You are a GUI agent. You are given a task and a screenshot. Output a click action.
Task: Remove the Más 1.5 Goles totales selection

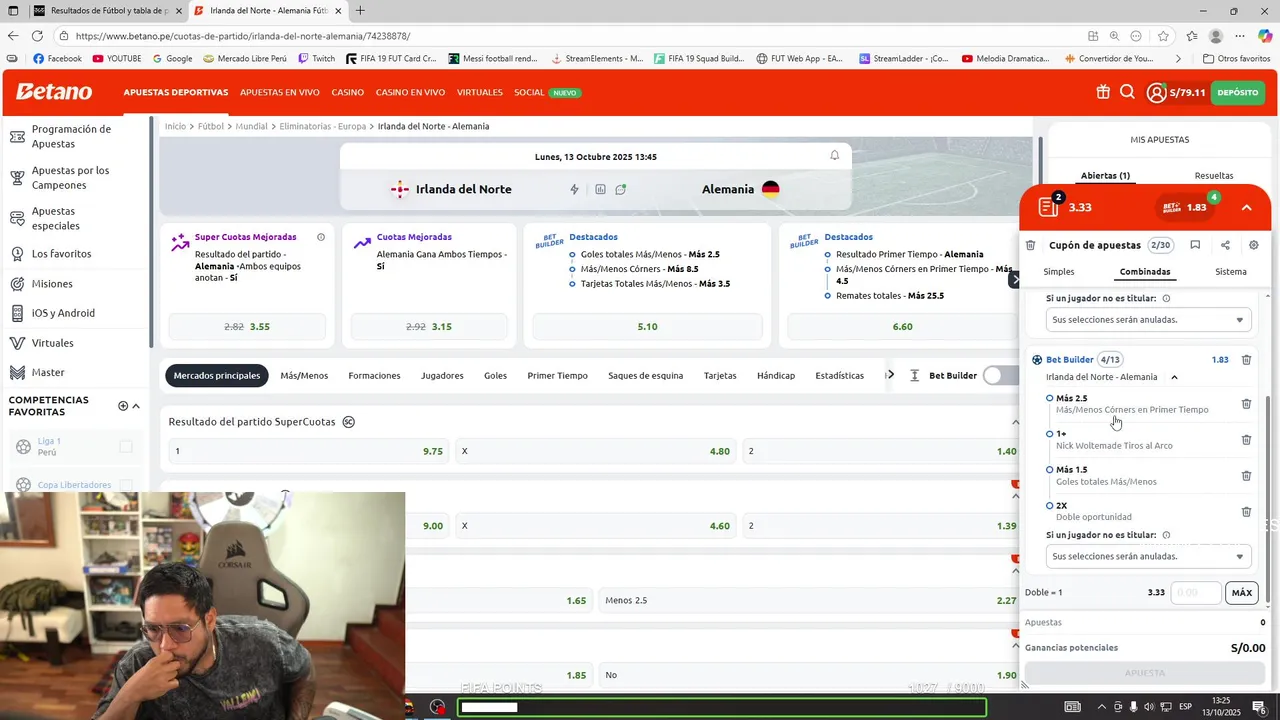(1246, 476)
